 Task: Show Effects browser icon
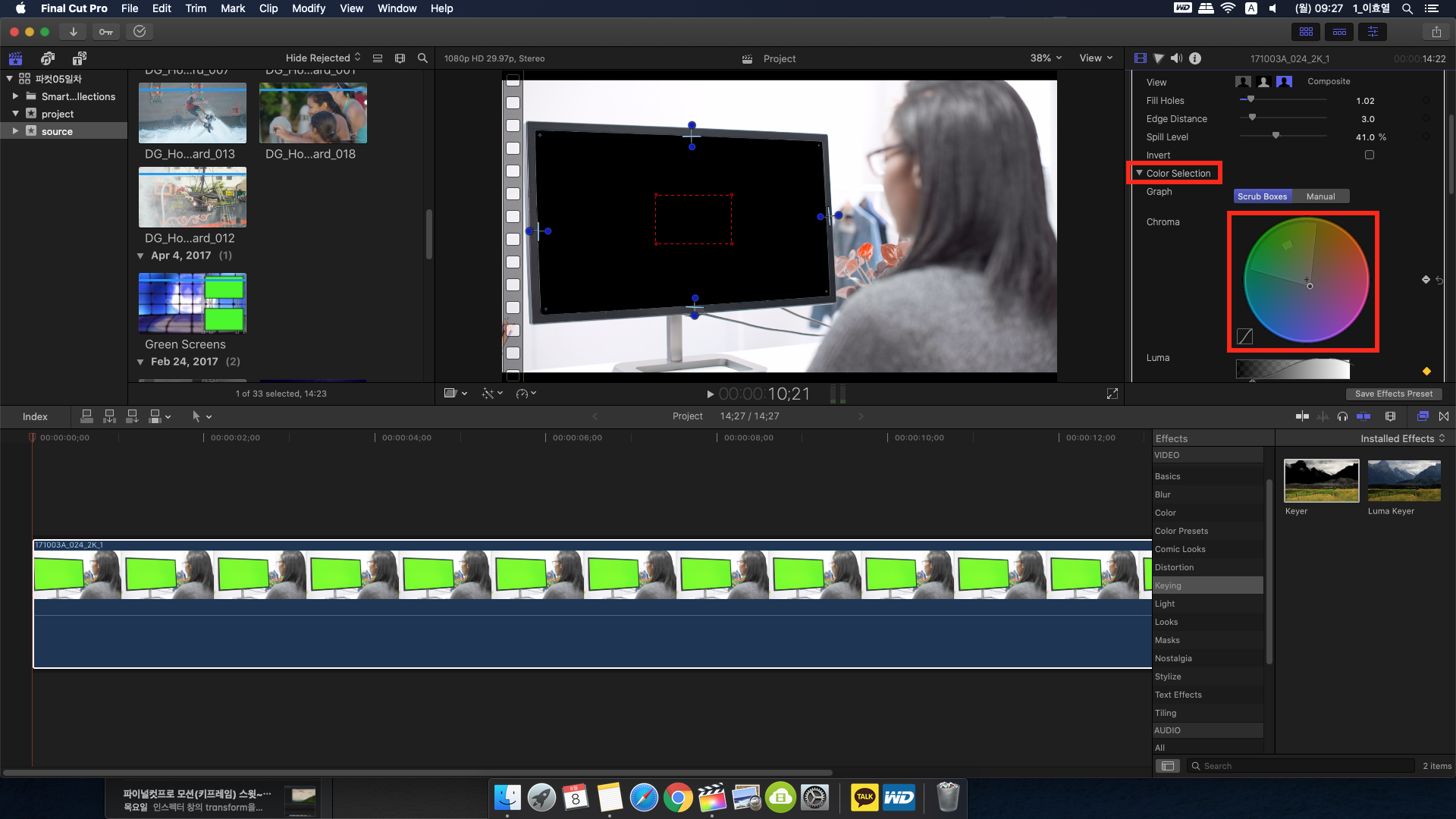(1423, 416)
